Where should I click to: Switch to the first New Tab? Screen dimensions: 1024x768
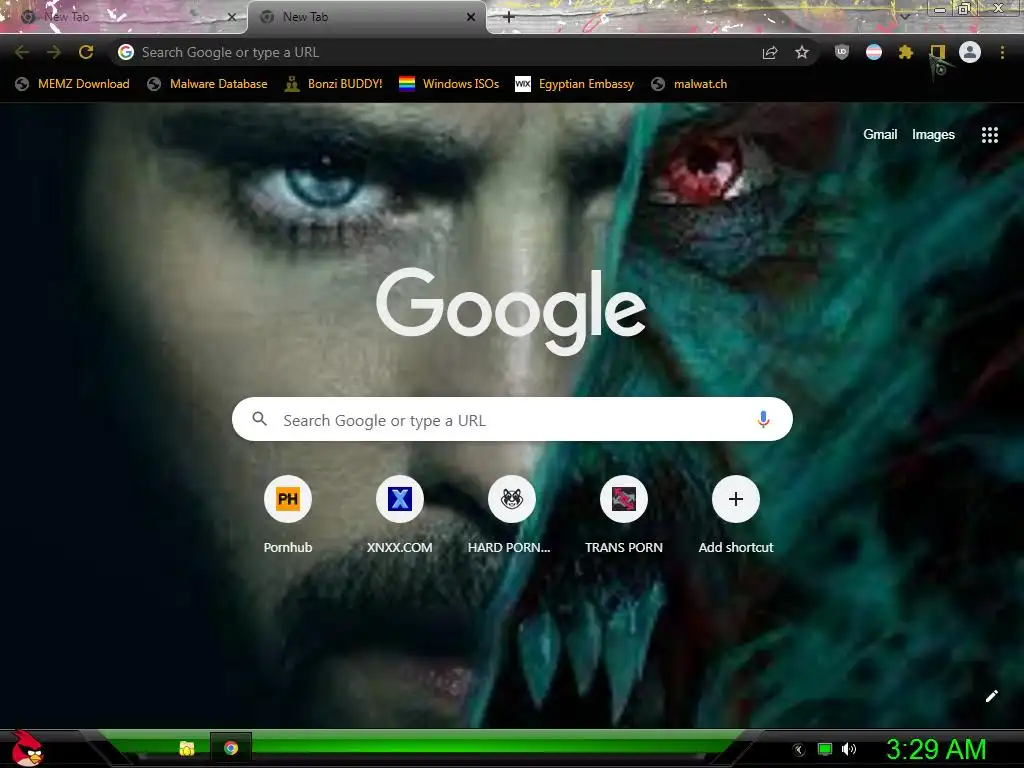(124, 17)
